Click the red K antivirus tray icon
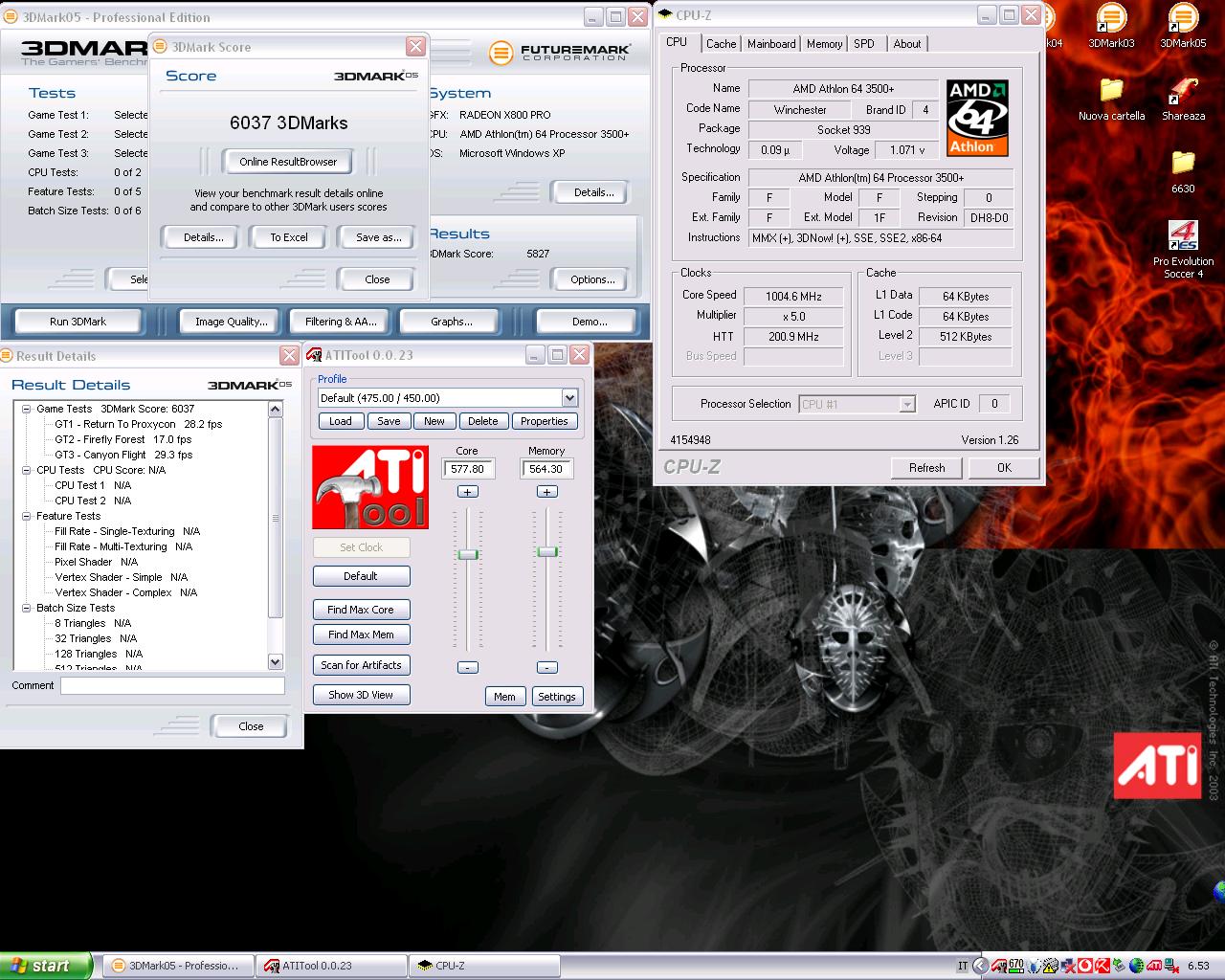This screenshot has height=980, width=1225. 1102,966
